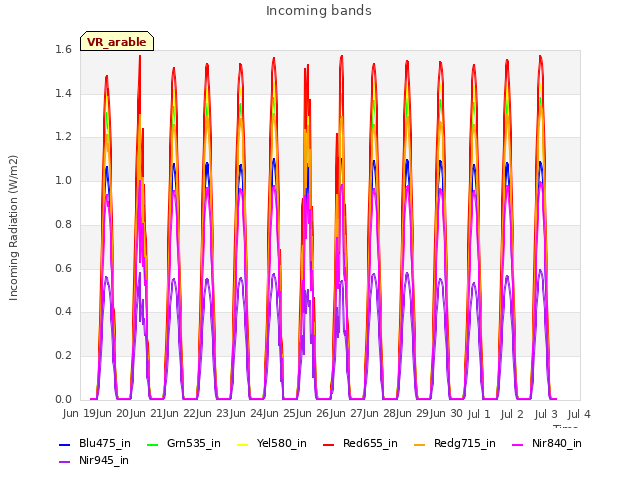Click the Incoming bands chart title
The width and height of the screenshot is (640, 480).
[x=319, y=11]
